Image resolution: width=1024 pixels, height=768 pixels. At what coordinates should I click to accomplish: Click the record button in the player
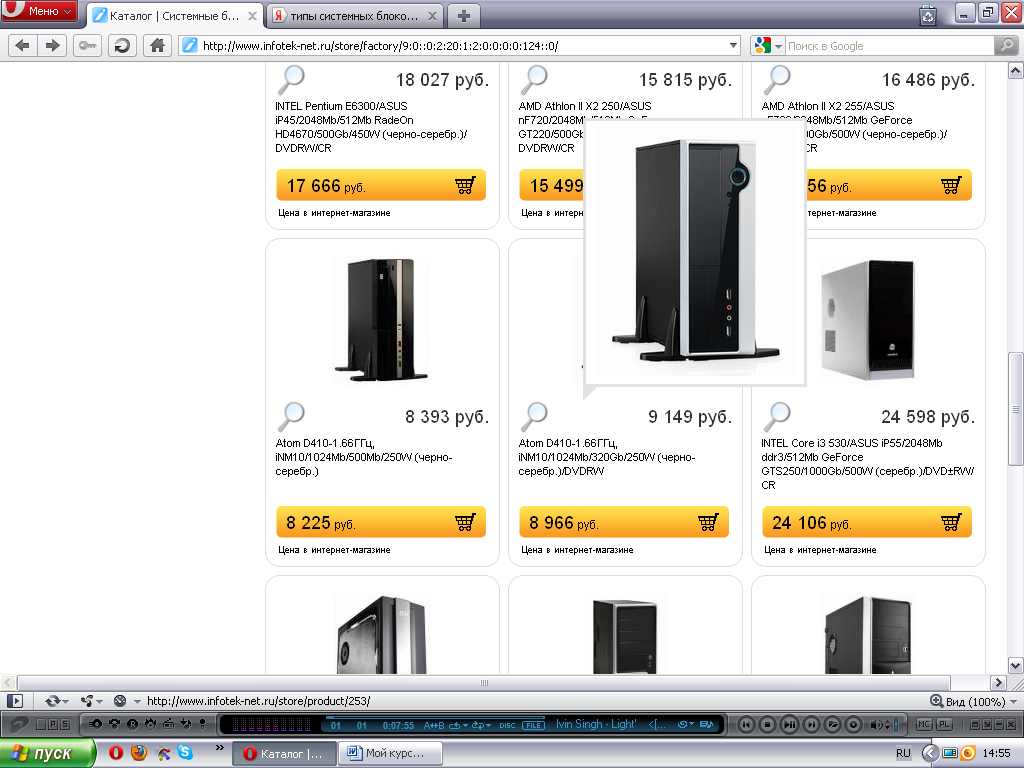[853, 724]
